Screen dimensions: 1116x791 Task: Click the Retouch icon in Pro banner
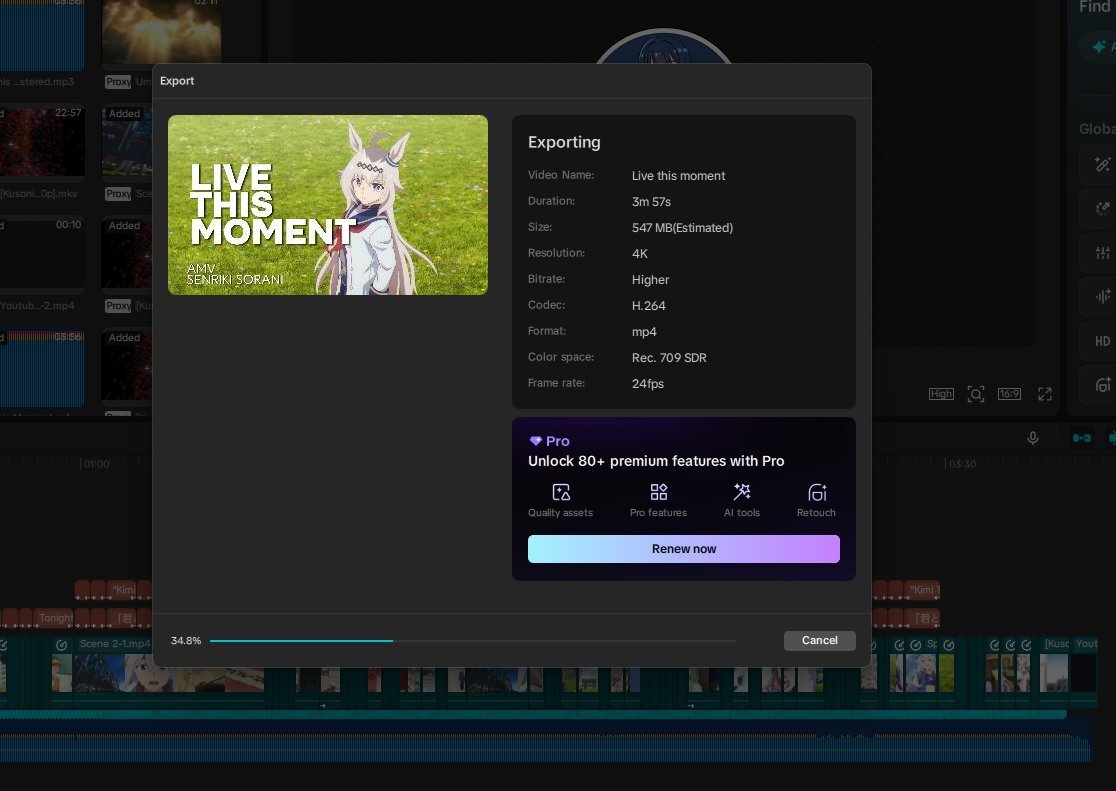coord(817,492)
